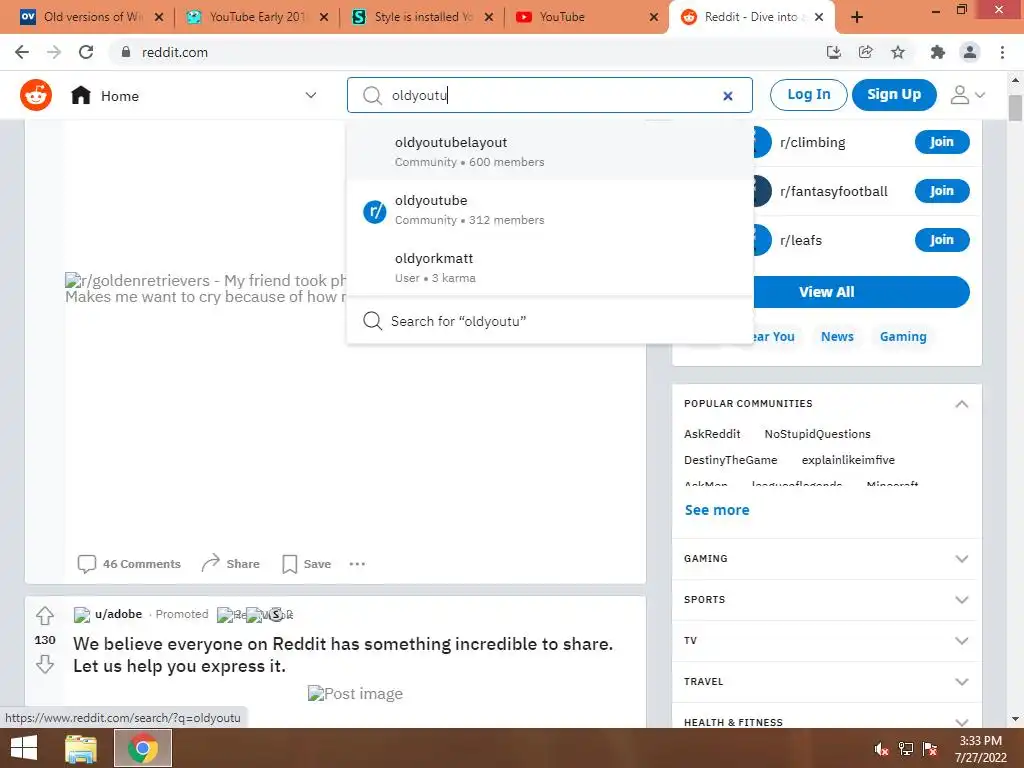This screenshot has height=768, width=1024.
Task: Select oldyoutube community suggestion
Action: (x=550, y=210)
